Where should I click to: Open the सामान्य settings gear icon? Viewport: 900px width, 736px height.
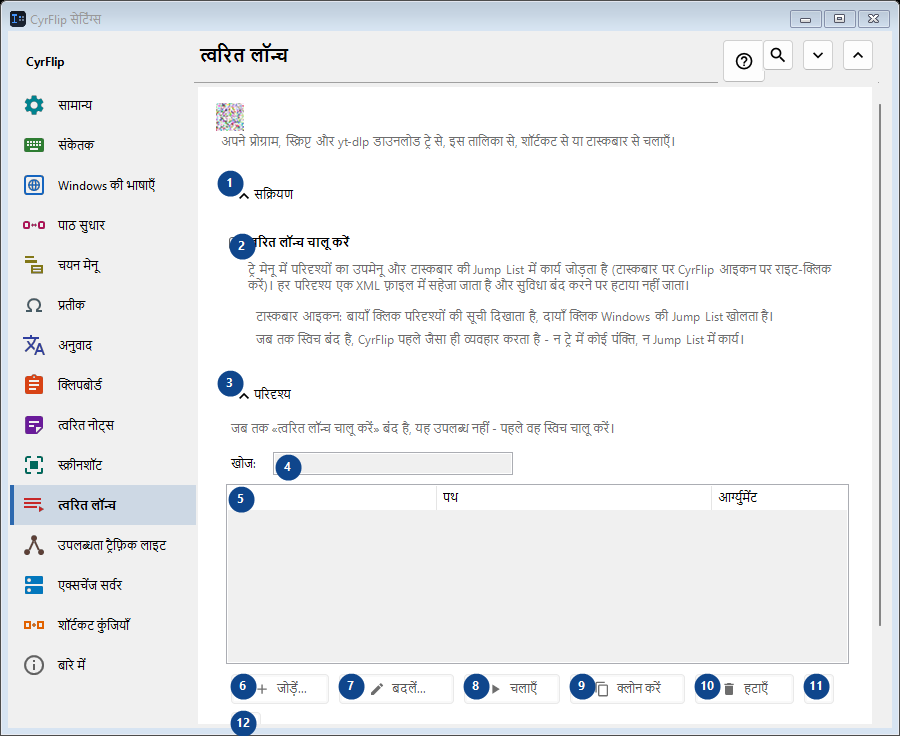(x=34, y=105)
